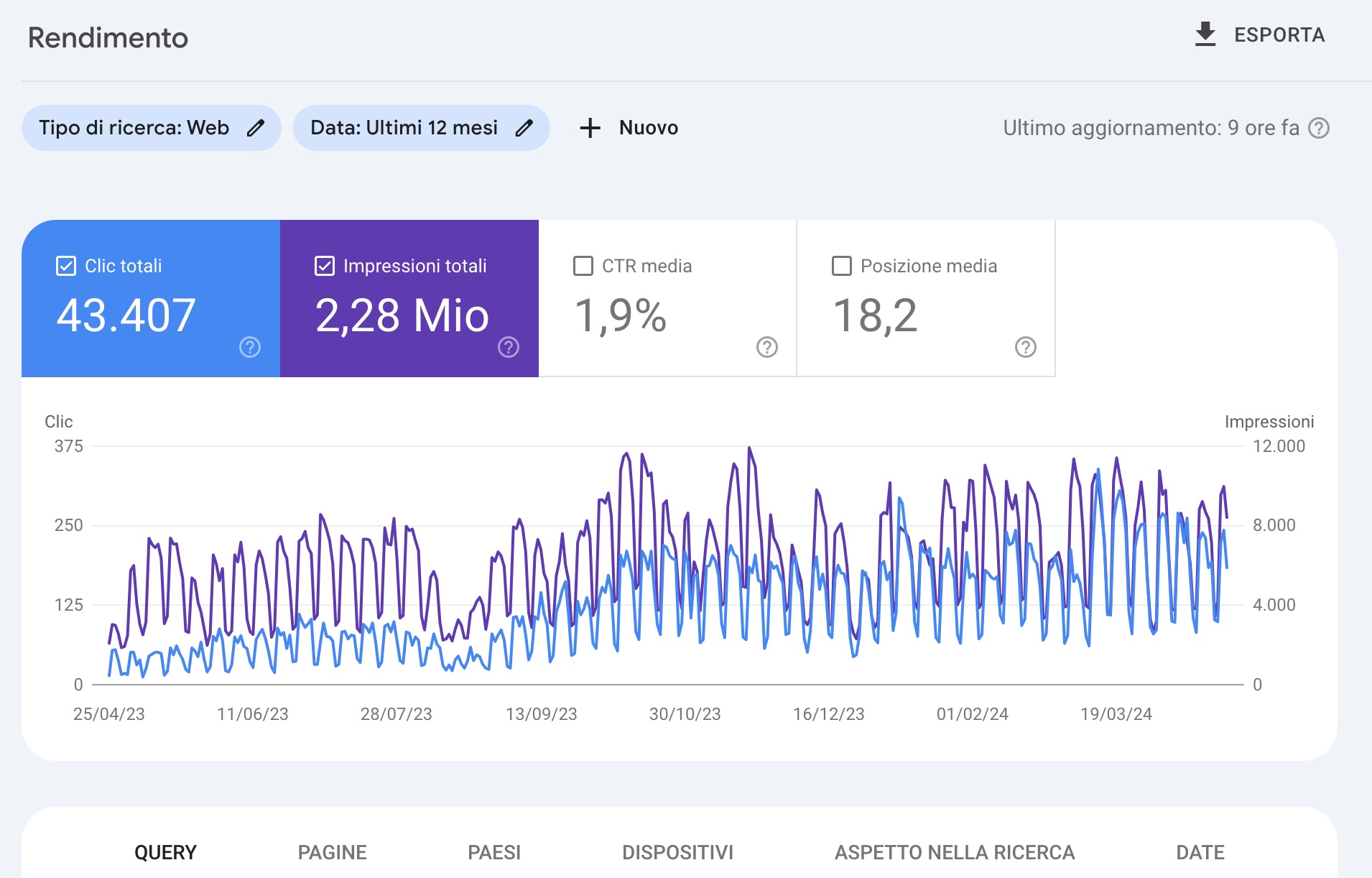Click the Clic axis title

59,422
